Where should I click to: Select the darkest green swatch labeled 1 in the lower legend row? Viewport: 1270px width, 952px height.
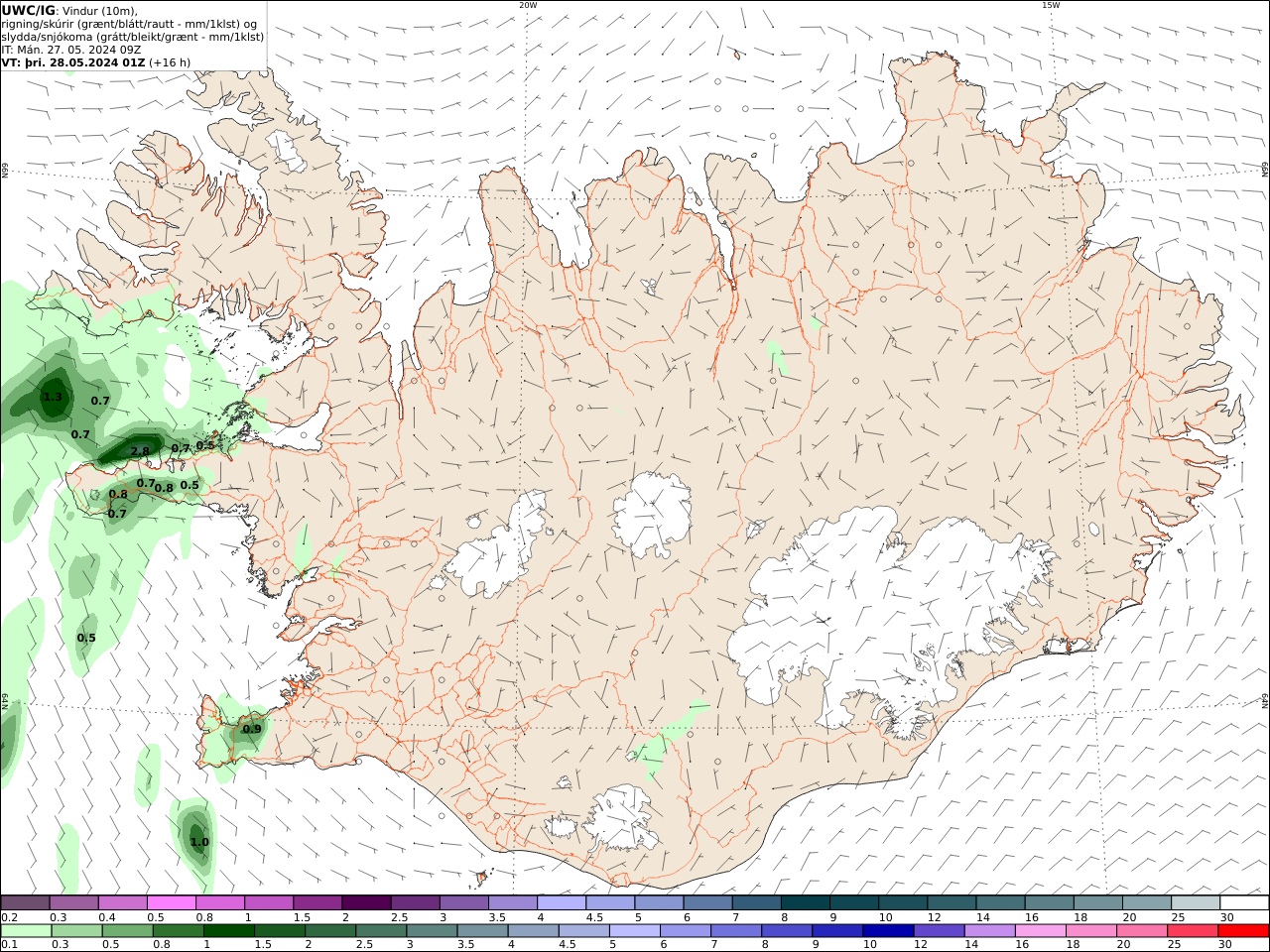tap(228, 931)
